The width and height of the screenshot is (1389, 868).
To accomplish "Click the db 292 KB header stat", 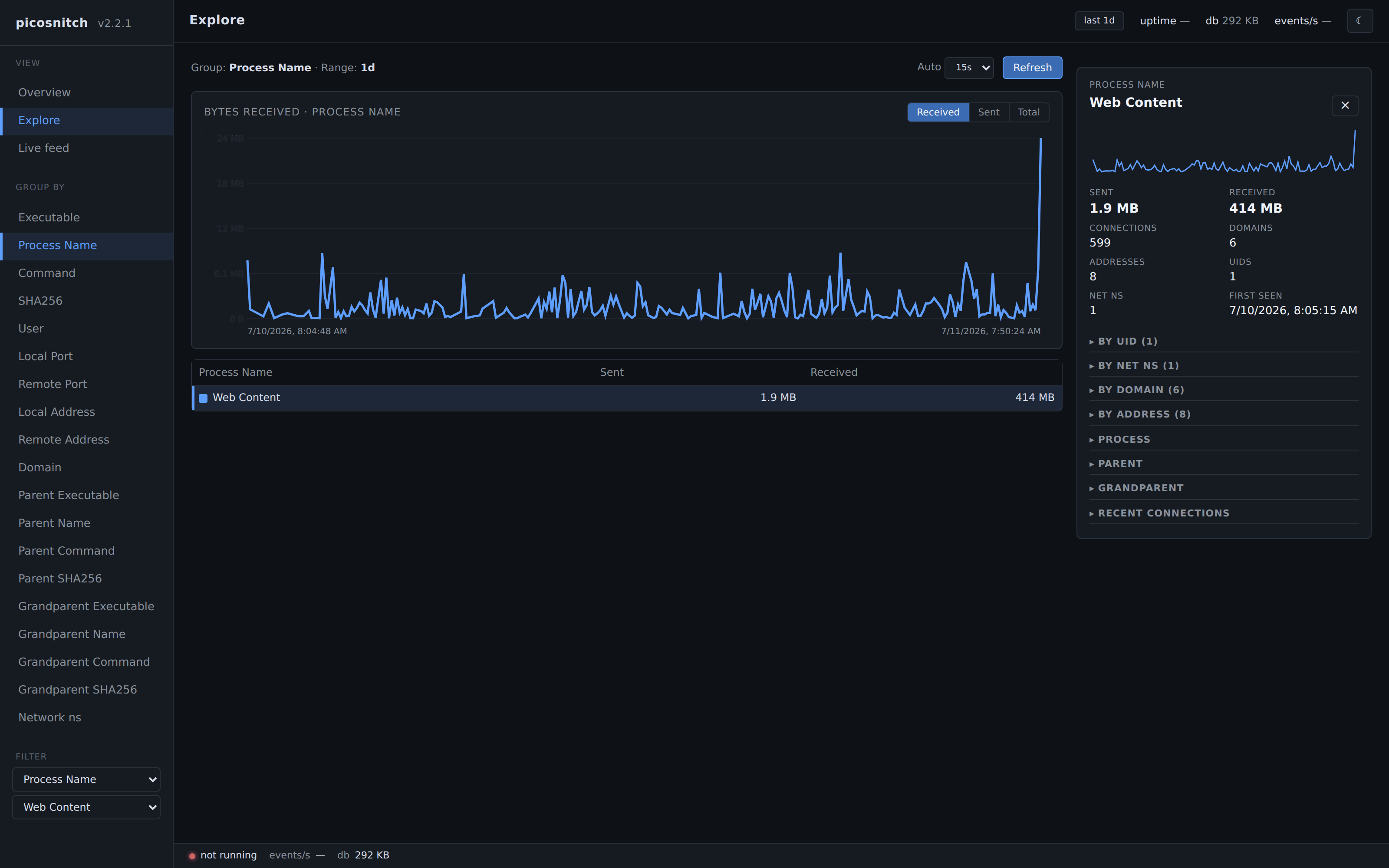I will (x=1232, y=21).
